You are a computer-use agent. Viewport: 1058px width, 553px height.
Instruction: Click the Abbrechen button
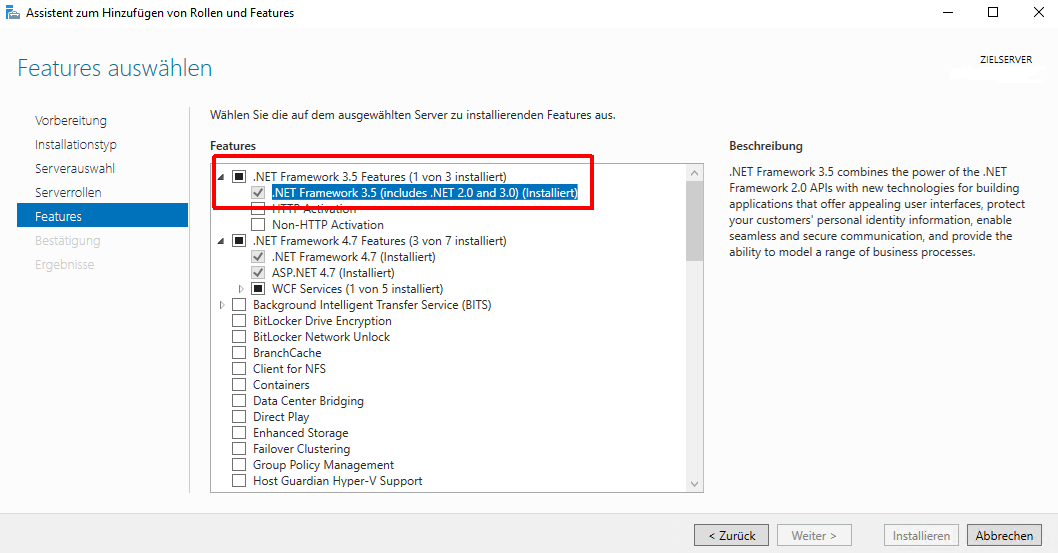coord(1004,535)
